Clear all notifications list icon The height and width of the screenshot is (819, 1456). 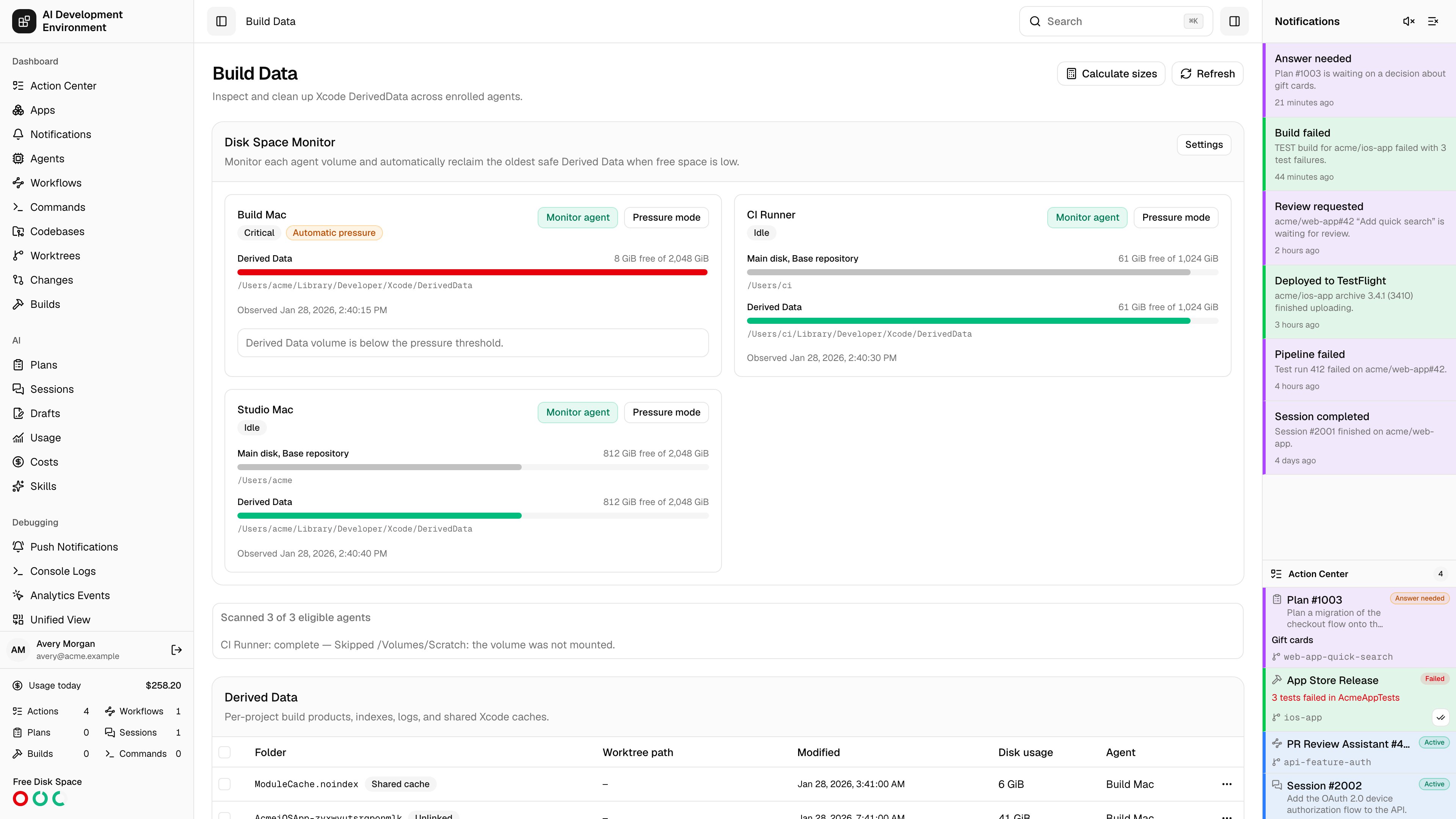[1433, 22]
